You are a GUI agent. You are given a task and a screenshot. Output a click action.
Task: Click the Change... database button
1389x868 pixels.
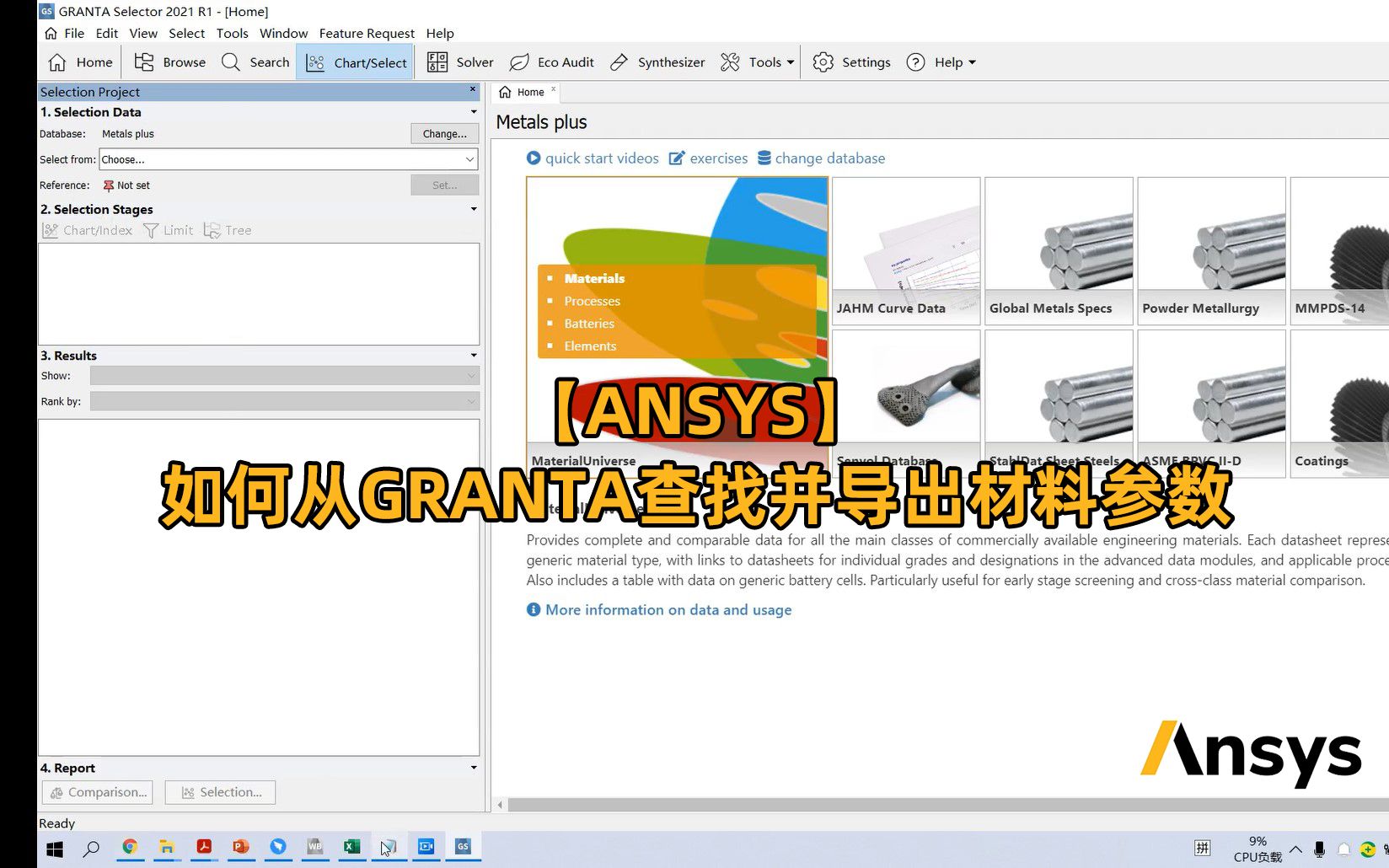(445, 134)
